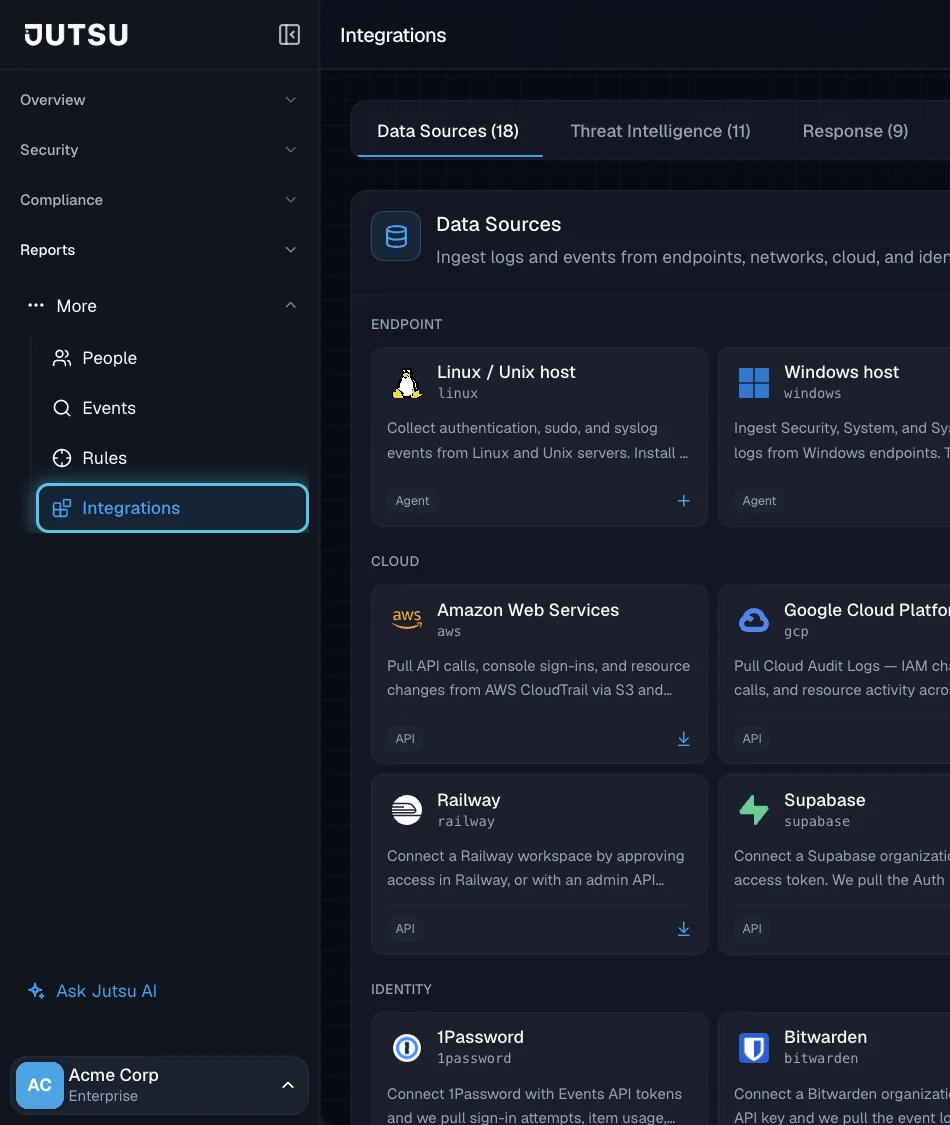The image size is (950, 1125).
Task: Click the Google Cloud Platform icon
Action: pyautogui.click(x=753, y=620)
